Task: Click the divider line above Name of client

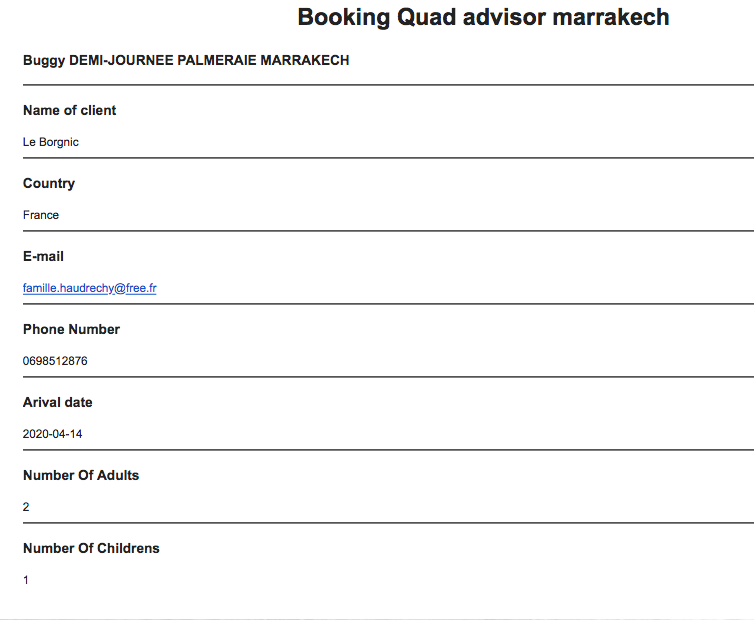Action: [x=388, y=85]
